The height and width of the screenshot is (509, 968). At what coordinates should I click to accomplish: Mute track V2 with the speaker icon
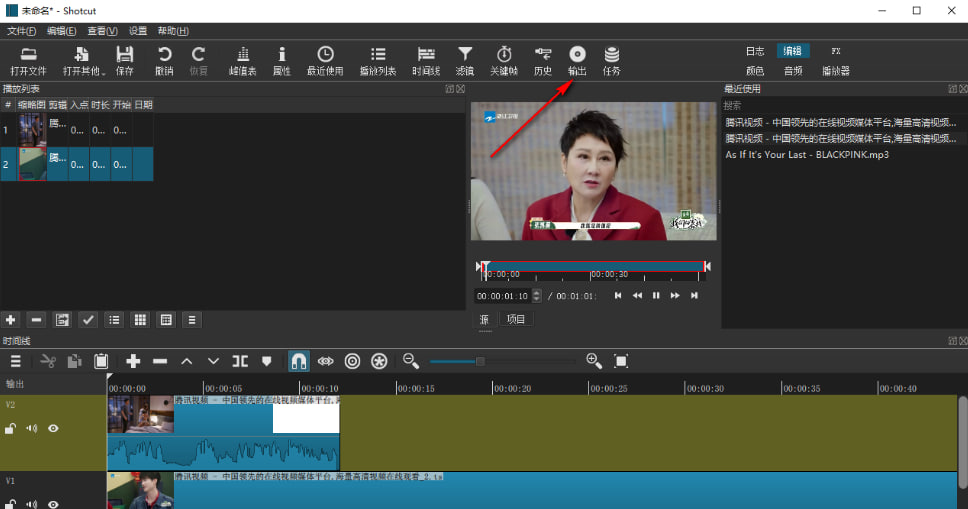coord(32,428)
